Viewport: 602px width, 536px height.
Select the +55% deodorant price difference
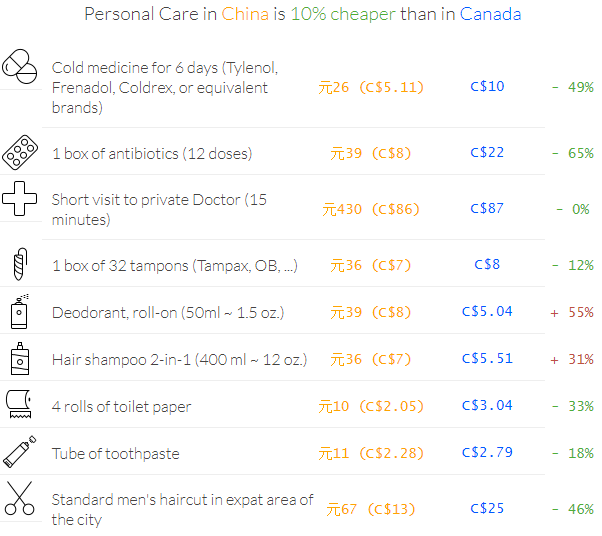572,313
